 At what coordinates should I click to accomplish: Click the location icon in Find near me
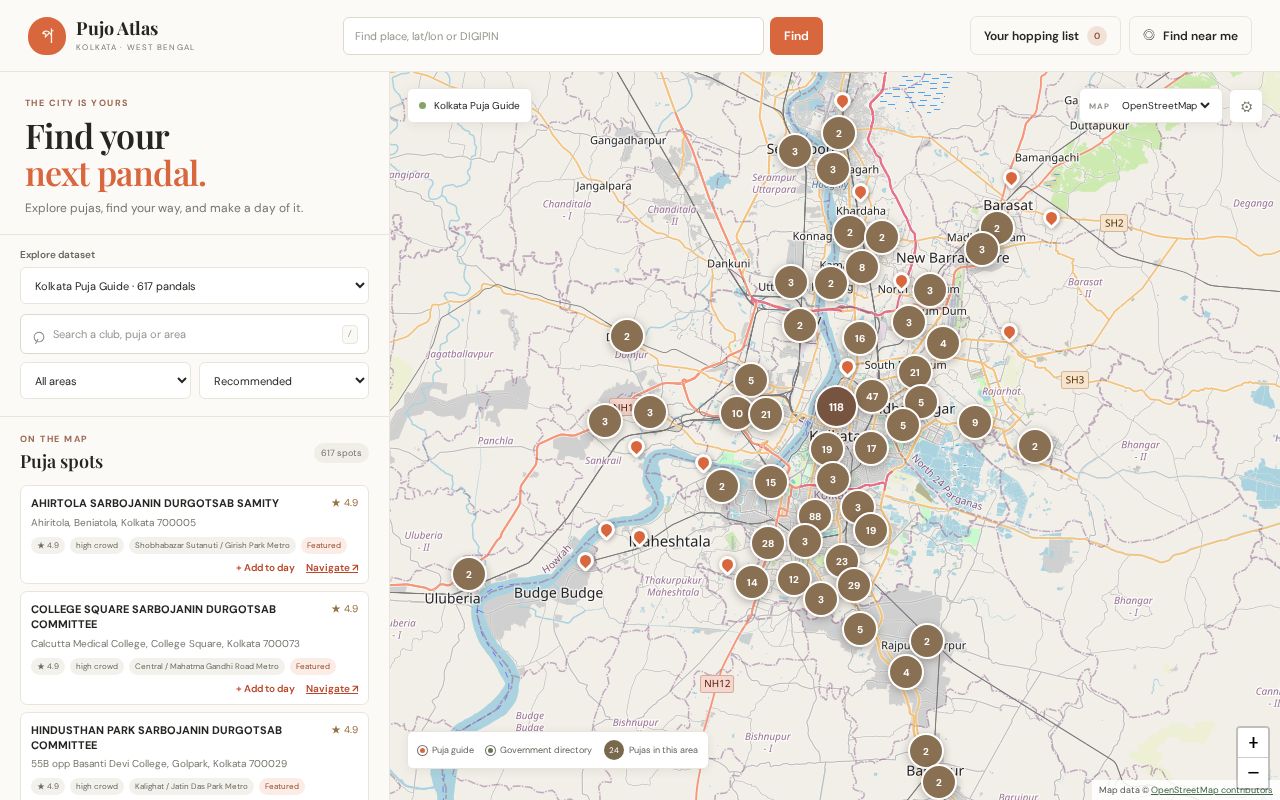[1149, 35]
